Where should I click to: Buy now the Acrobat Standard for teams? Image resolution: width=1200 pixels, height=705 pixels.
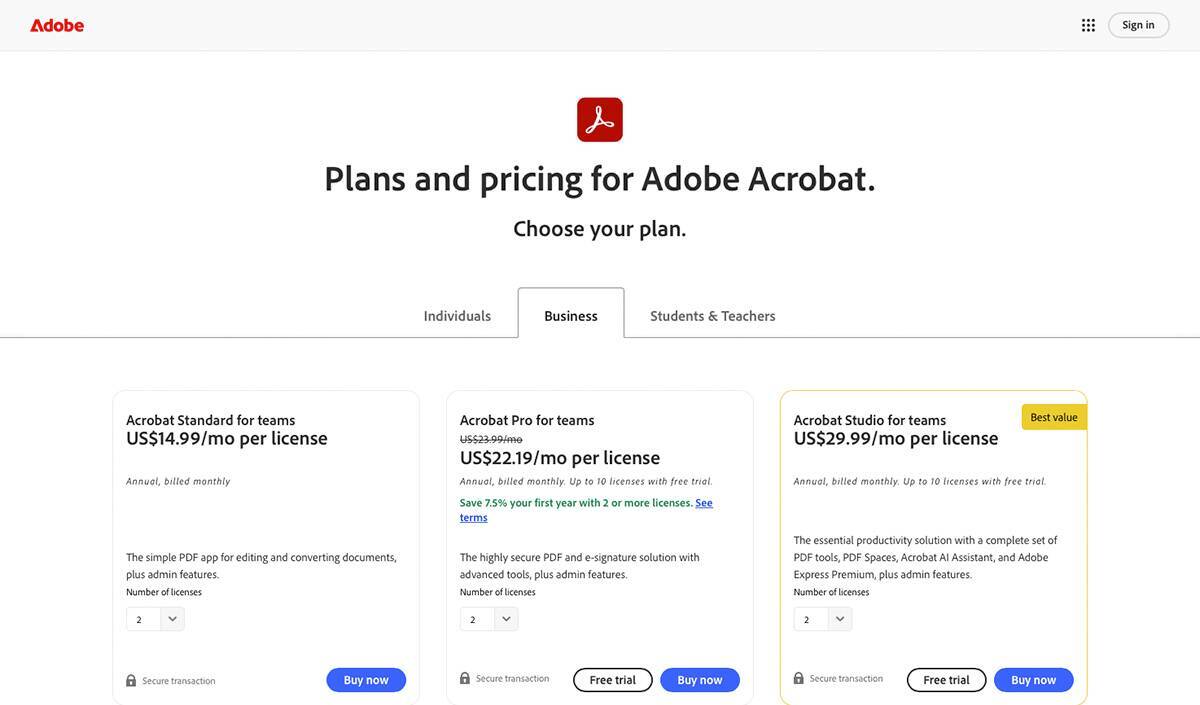(366, 680)
